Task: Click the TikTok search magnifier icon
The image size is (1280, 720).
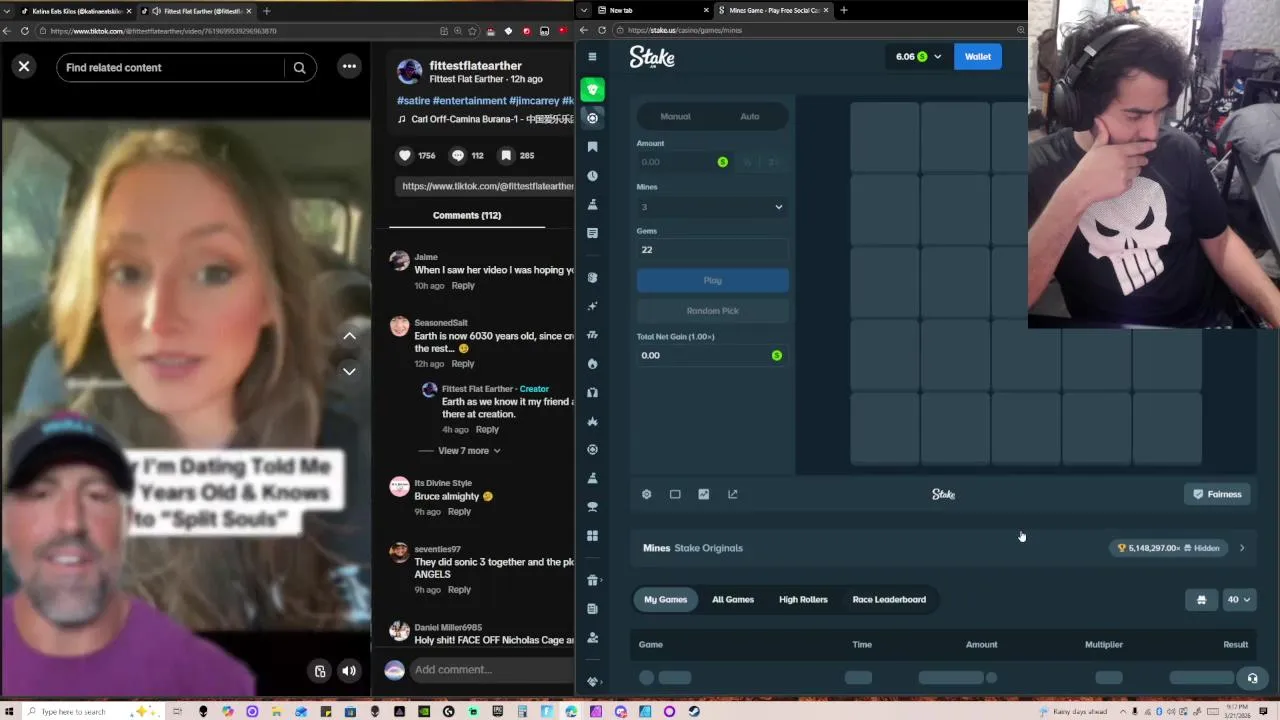Action: tap(299, 68)
